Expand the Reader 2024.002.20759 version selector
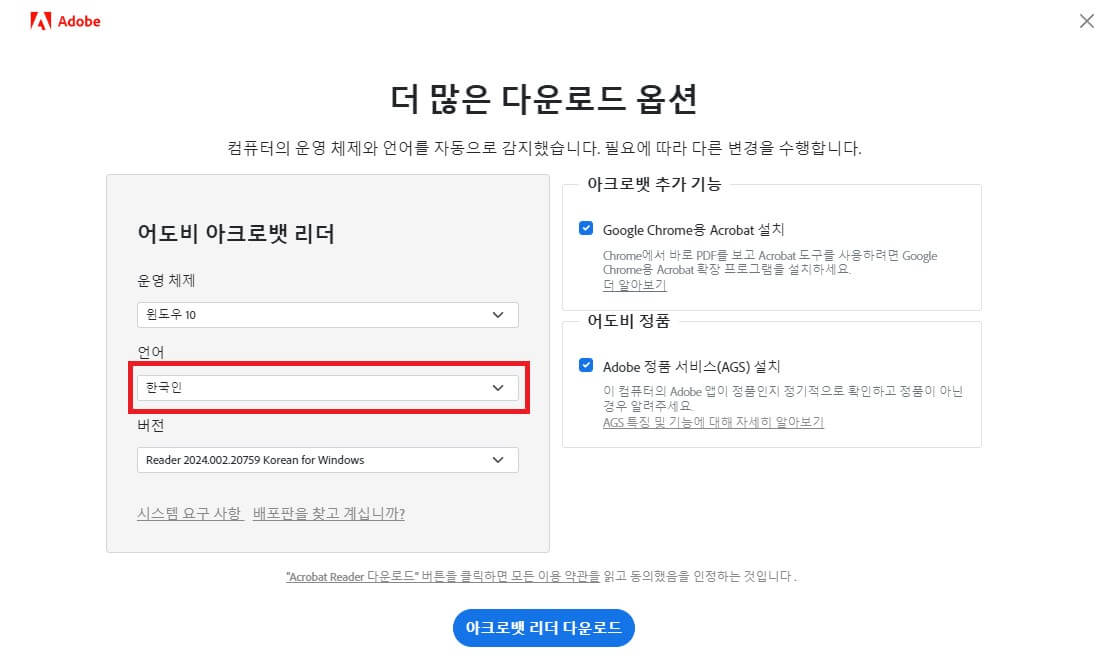This screenshot has width=1109, height=658. (x=497, y=460)
